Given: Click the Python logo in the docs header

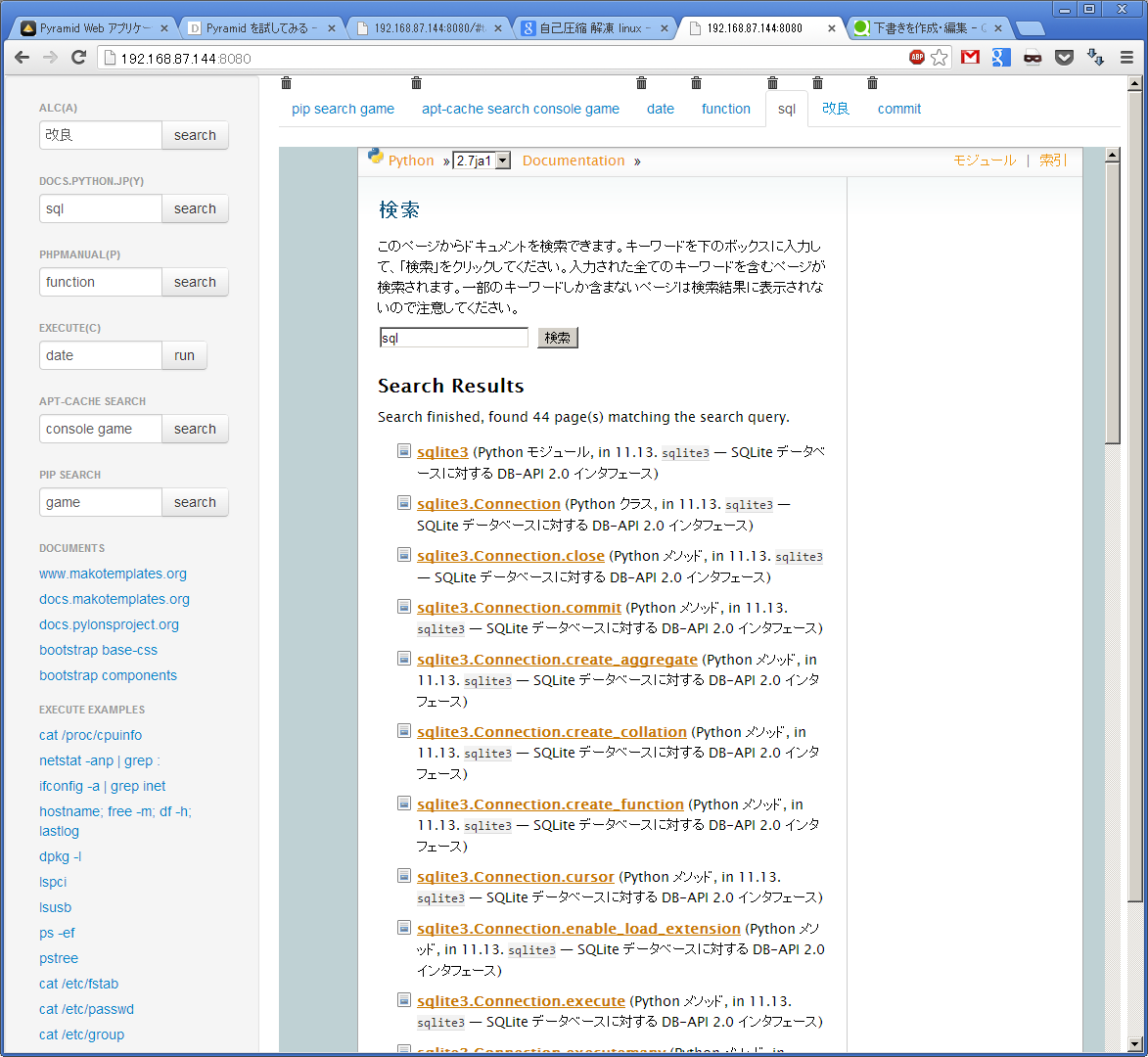Looking at the screenshot, I should pos(376,156).
